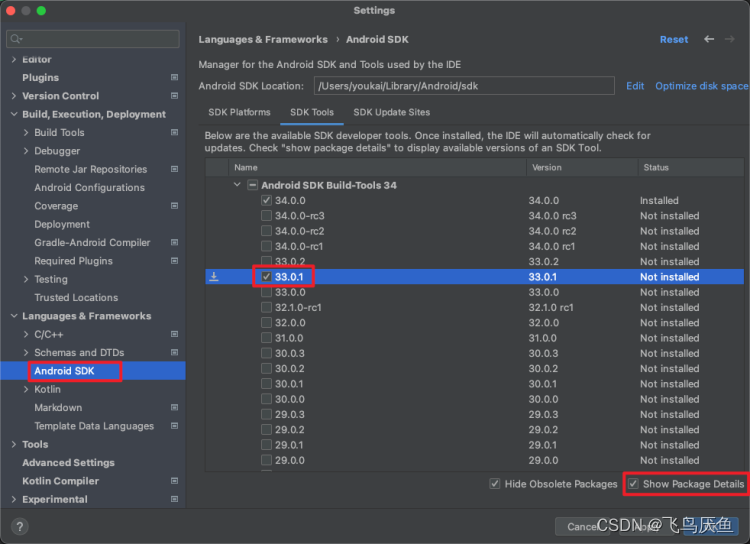Expand the Build Tools node

[26, 133]
